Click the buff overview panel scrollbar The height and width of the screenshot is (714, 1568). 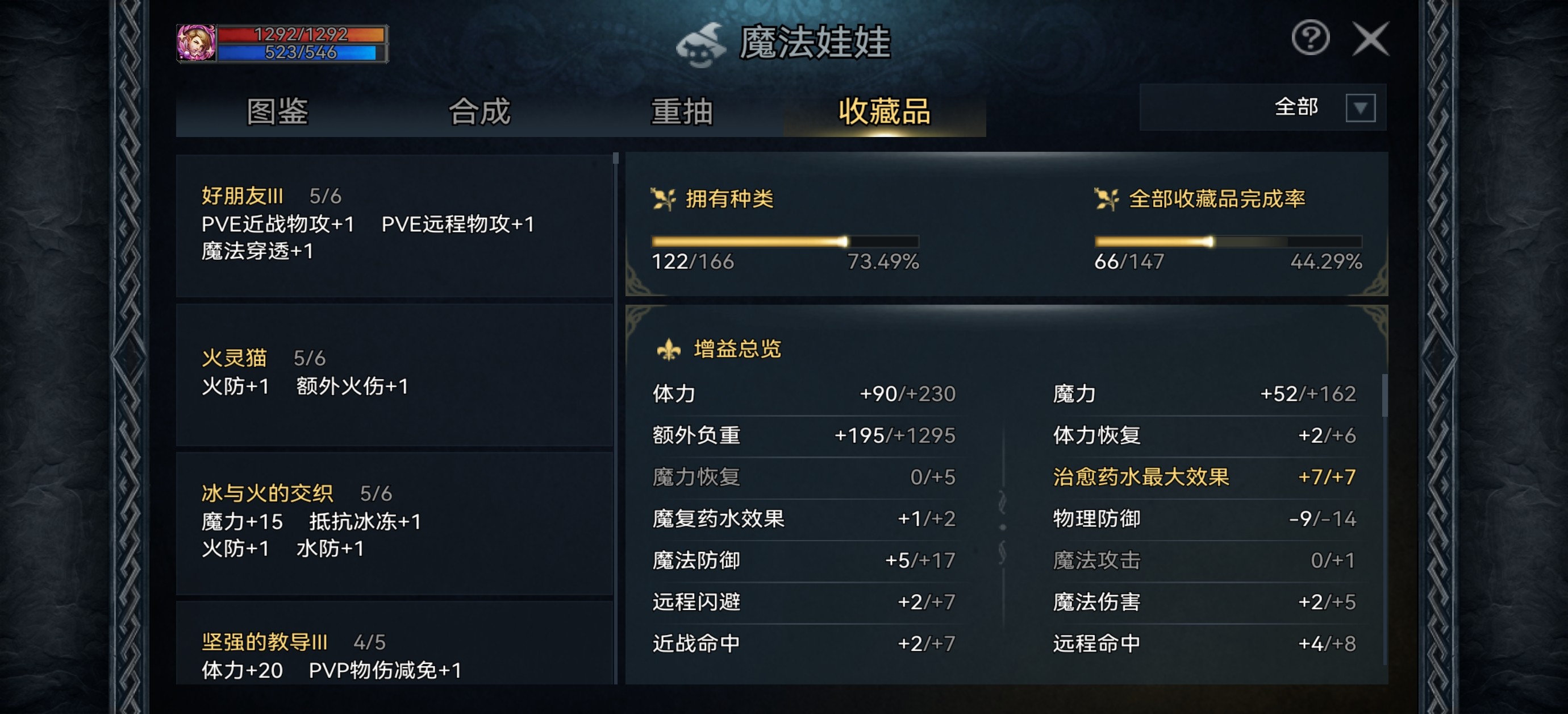click(x=1384, y=396)
